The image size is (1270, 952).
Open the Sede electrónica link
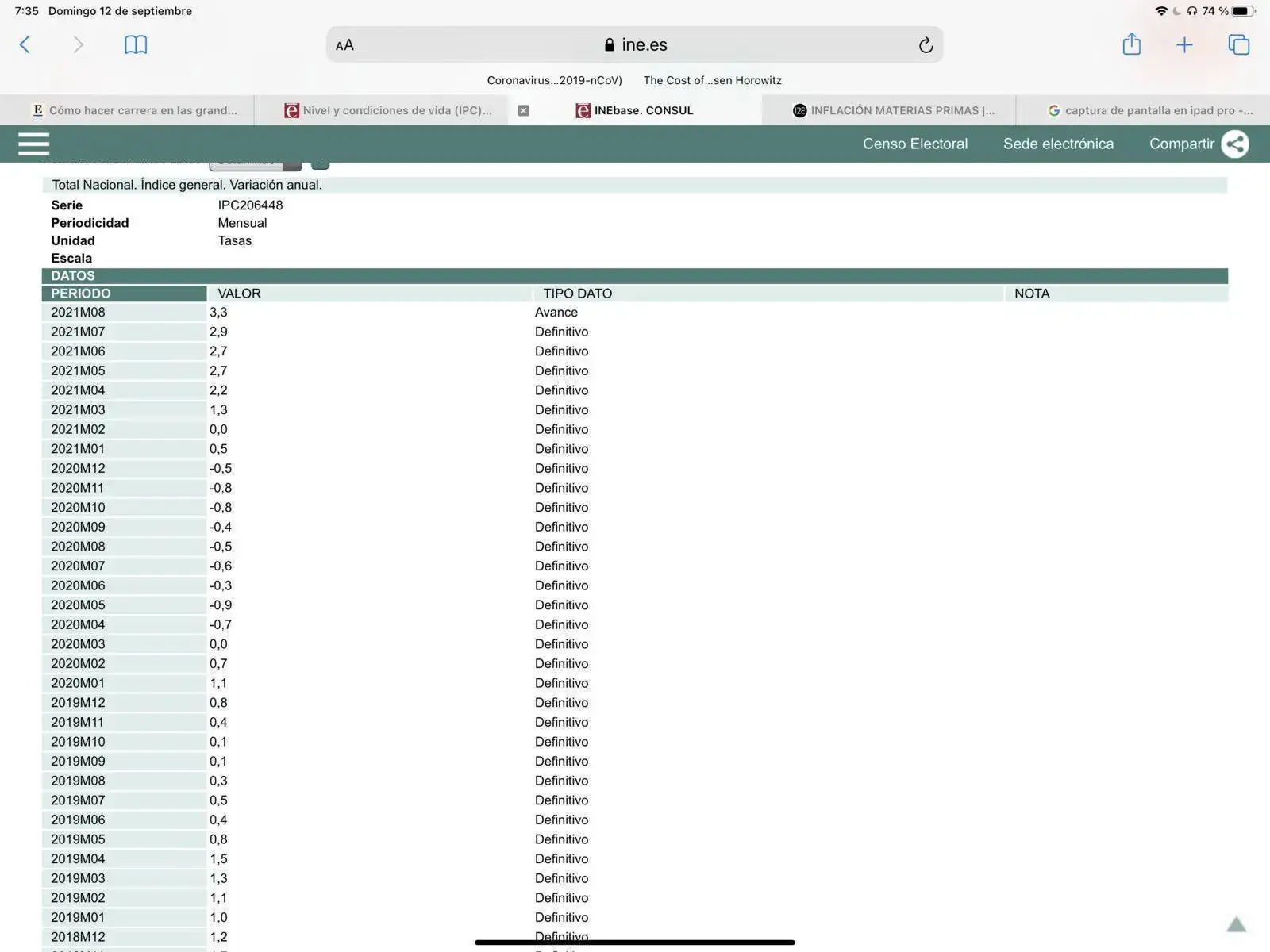tap(1057, 144)
